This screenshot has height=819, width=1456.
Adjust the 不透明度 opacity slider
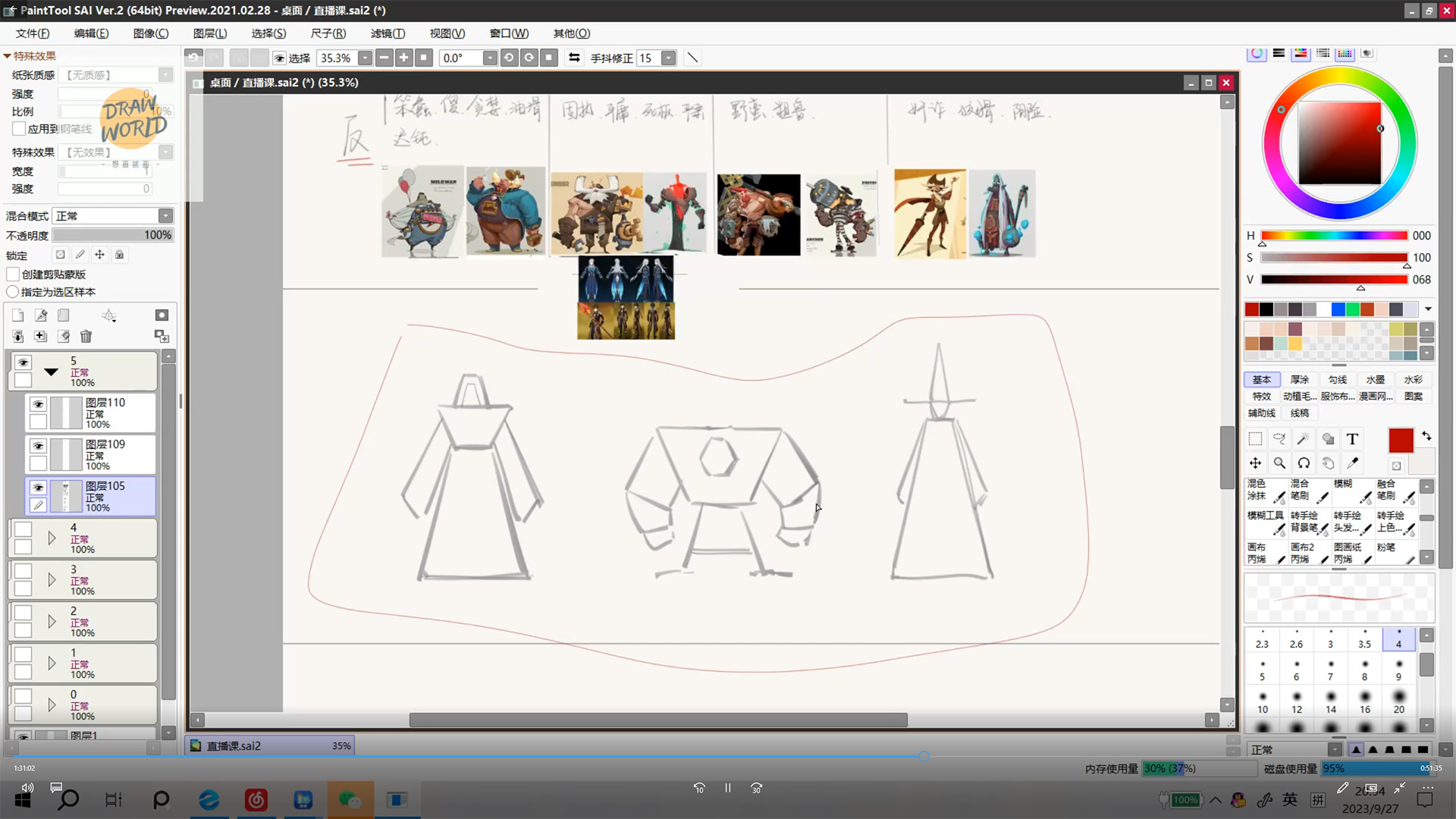pyautogui.click(x=113, y=235)
